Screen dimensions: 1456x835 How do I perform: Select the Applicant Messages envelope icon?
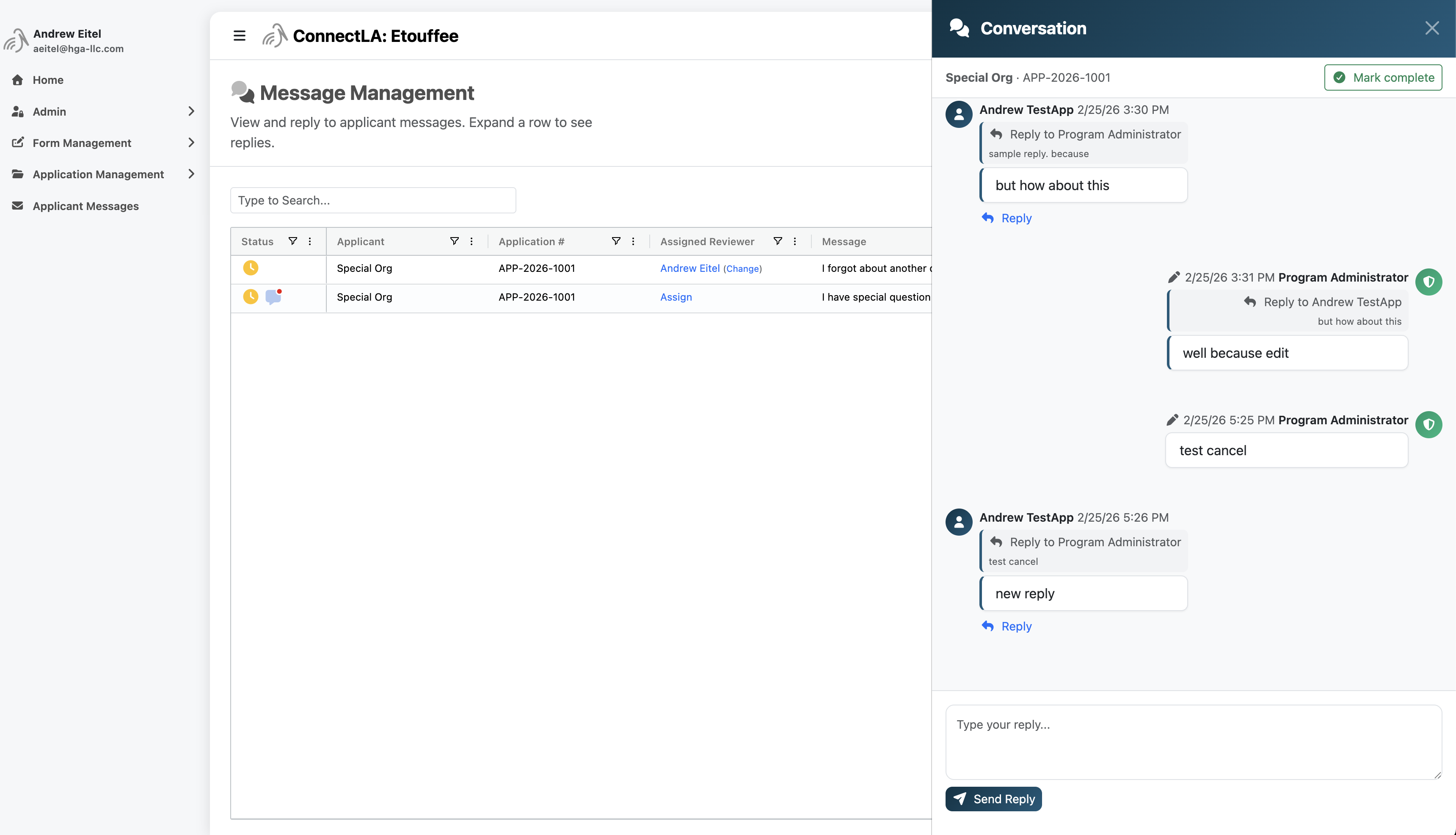(18, 206)
